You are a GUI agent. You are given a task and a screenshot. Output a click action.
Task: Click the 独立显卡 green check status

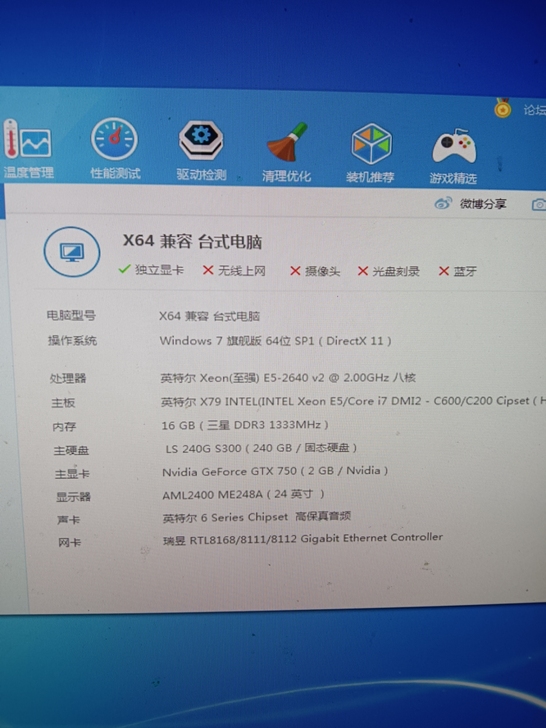coord(151,270)
